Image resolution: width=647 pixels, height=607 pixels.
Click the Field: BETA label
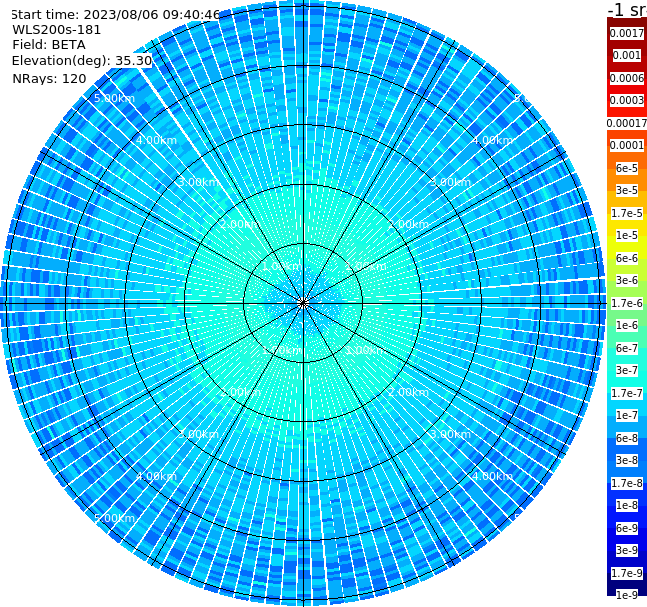point(49,45)
